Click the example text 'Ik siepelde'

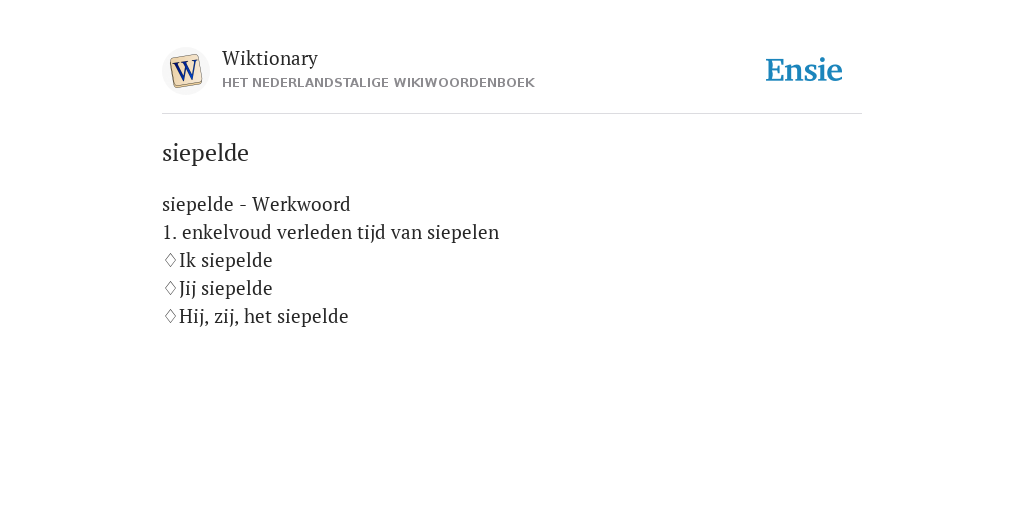point(225,261)
